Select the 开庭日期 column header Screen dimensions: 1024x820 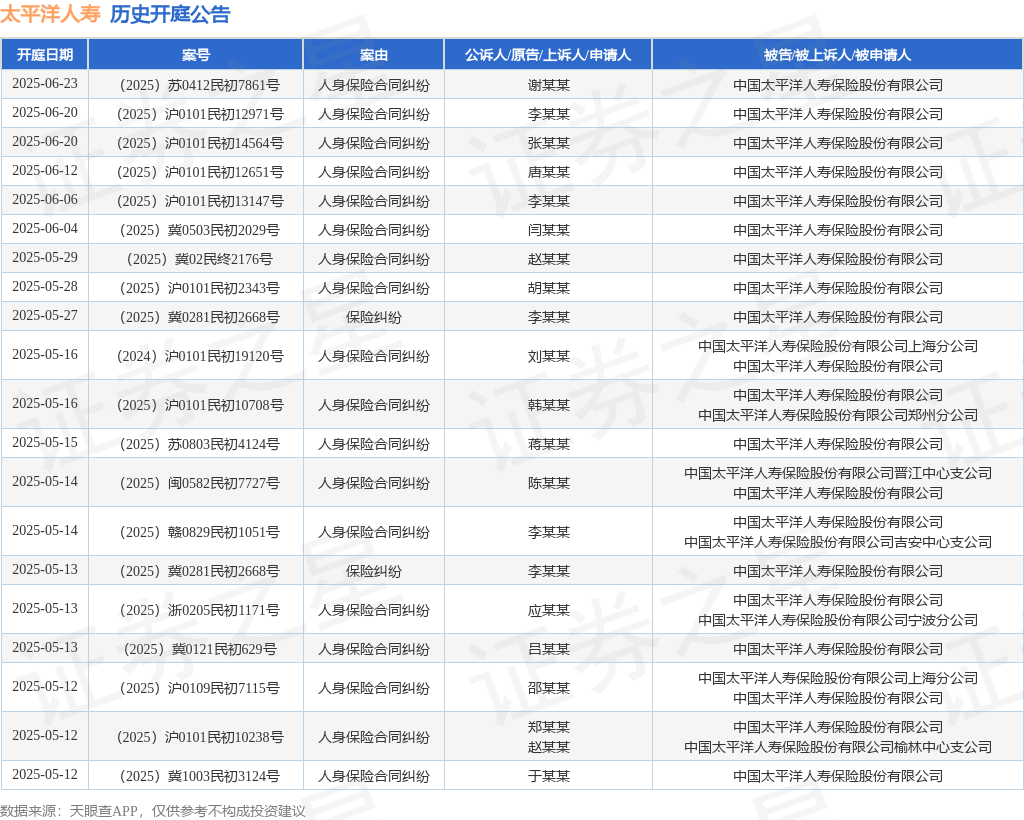[x=44, y=55]
